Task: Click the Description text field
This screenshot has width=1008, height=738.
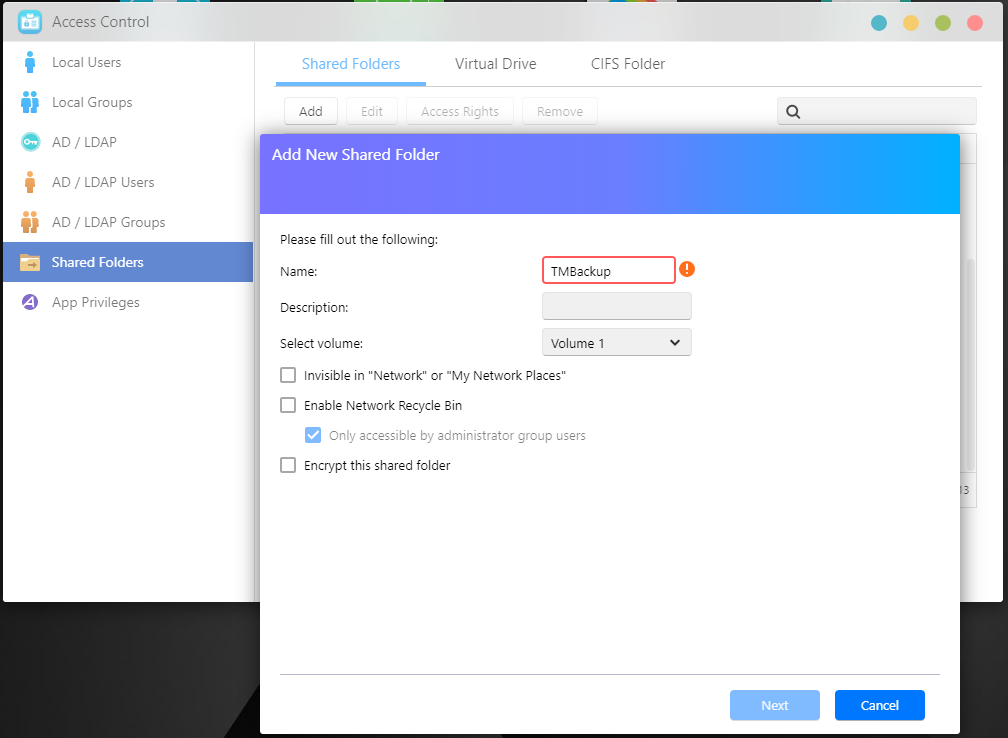Action: pos(616,306)
